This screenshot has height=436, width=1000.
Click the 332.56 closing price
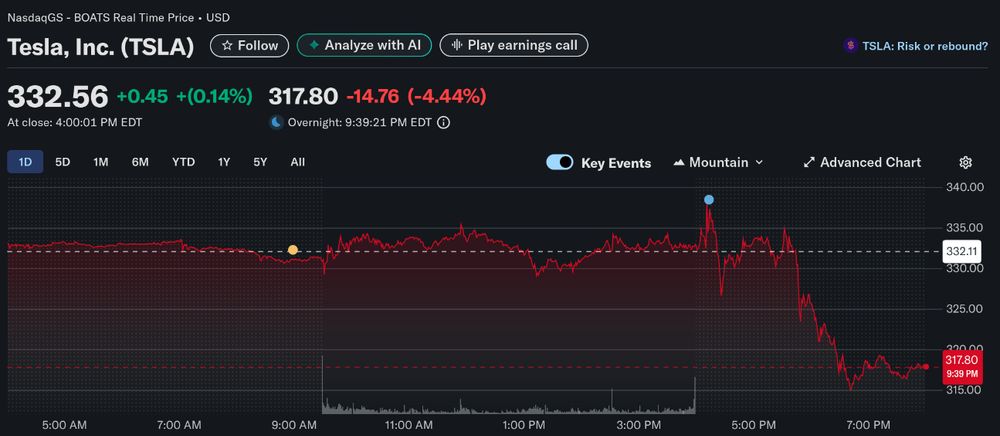click(x=57, y=97)
